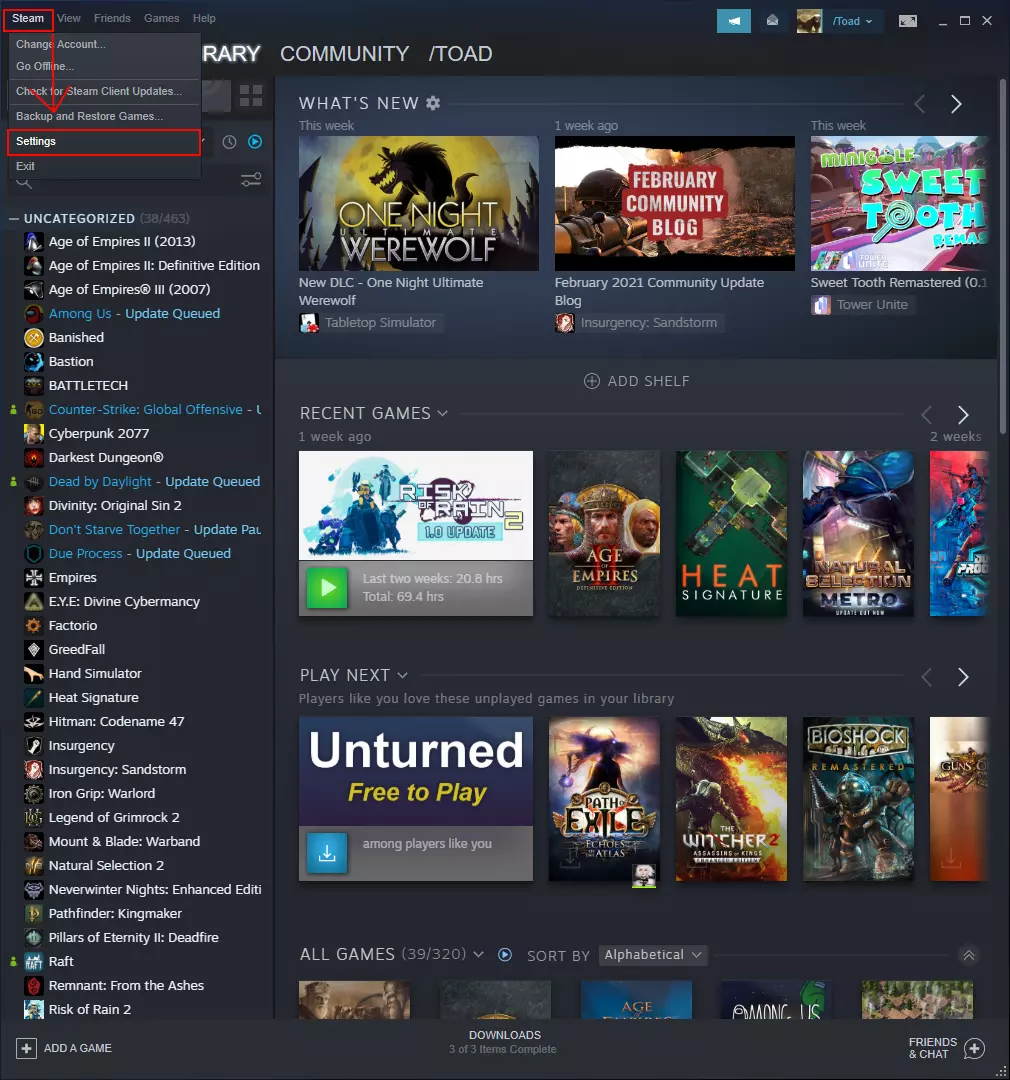Image resolution: width=1010 pixels, height=1080 pixels.
Task: Select Pathfinder: Kingmaker in list
Action: point(115,914)
